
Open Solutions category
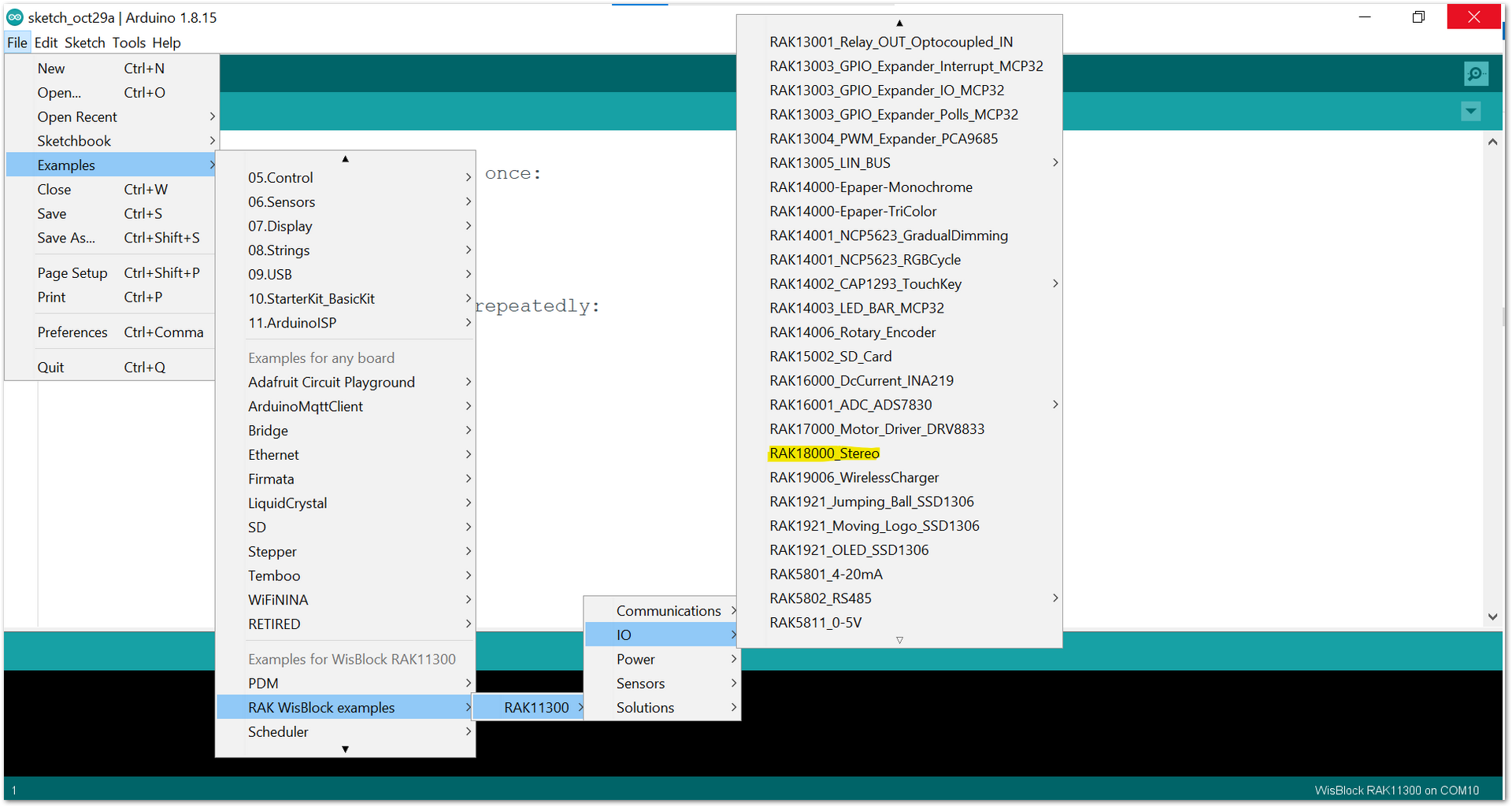point(662,708)
